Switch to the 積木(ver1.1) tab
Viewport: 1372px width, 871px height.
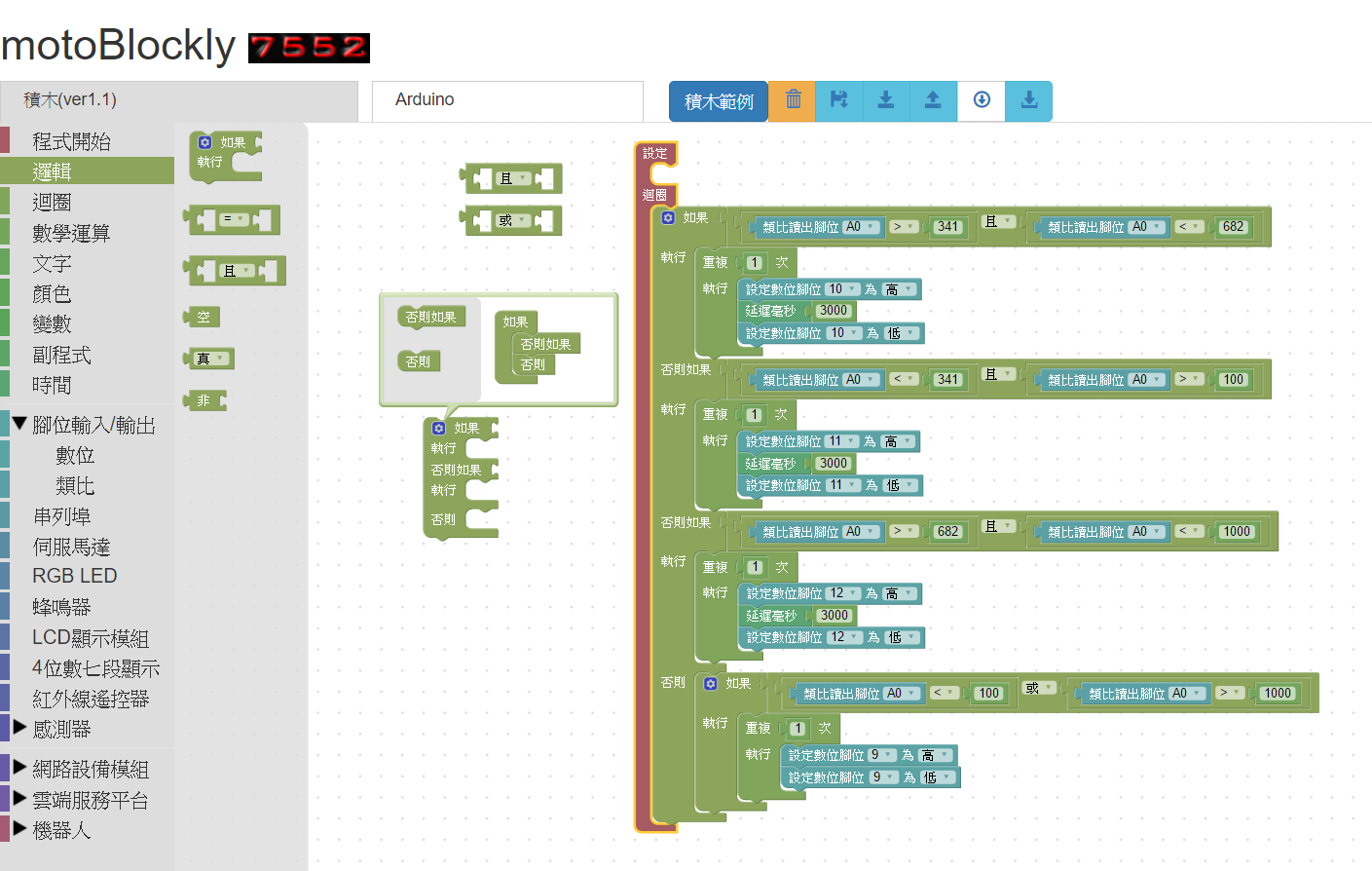[179, 100]
